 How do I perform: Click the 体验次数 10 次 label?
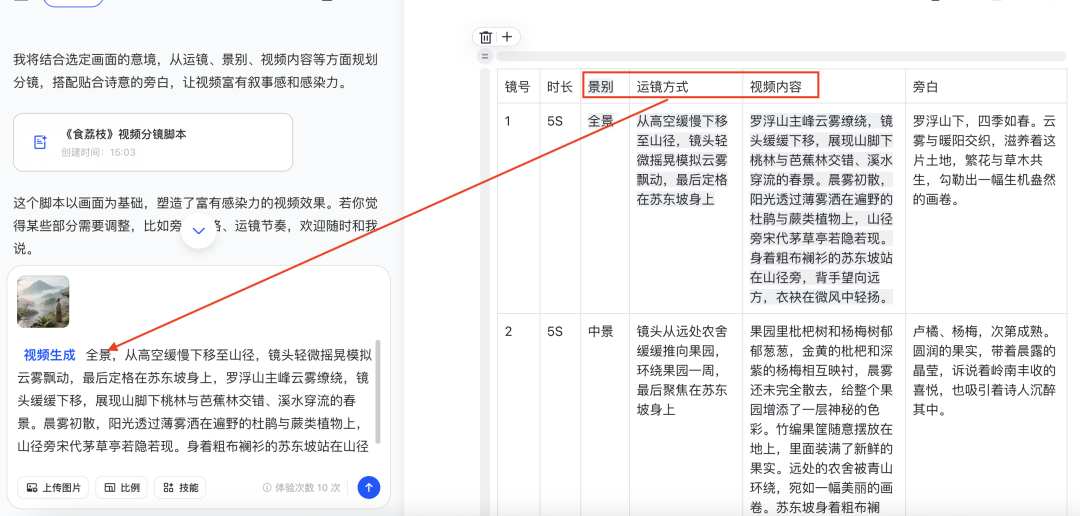coord(308,488)
